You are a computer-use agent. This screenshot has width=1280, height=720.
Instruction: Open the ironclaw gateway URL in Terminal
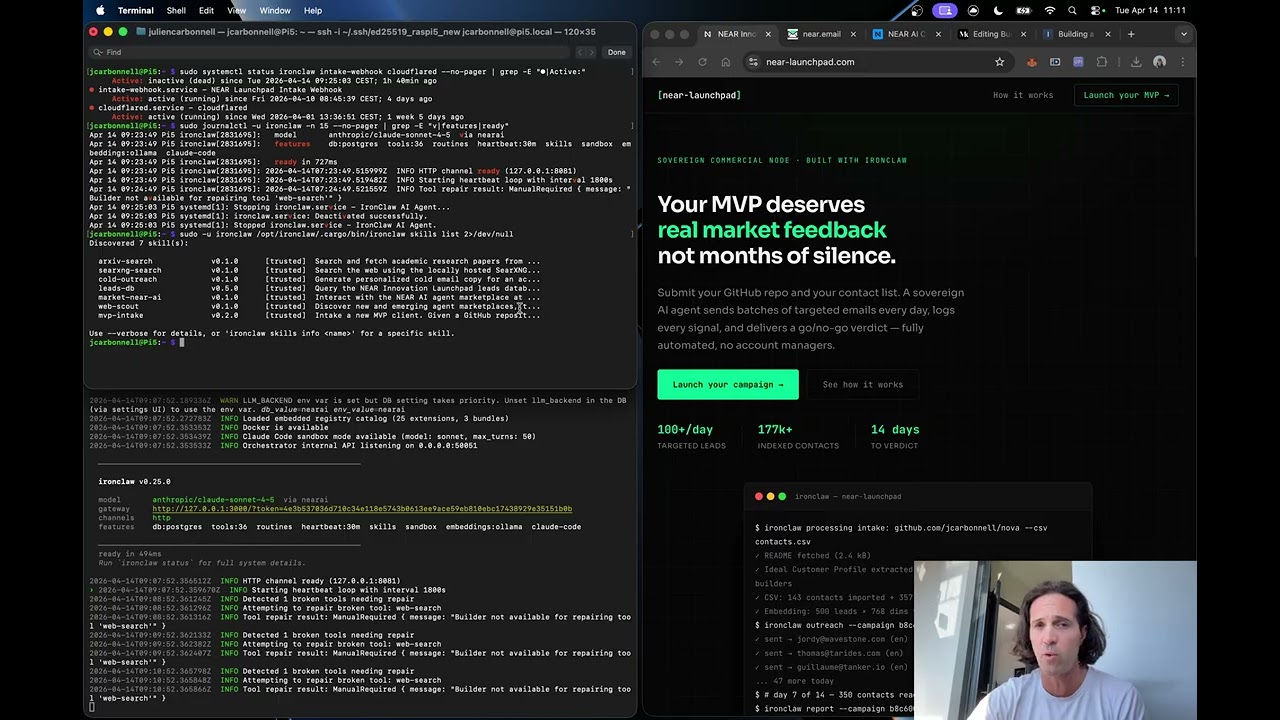362,509
